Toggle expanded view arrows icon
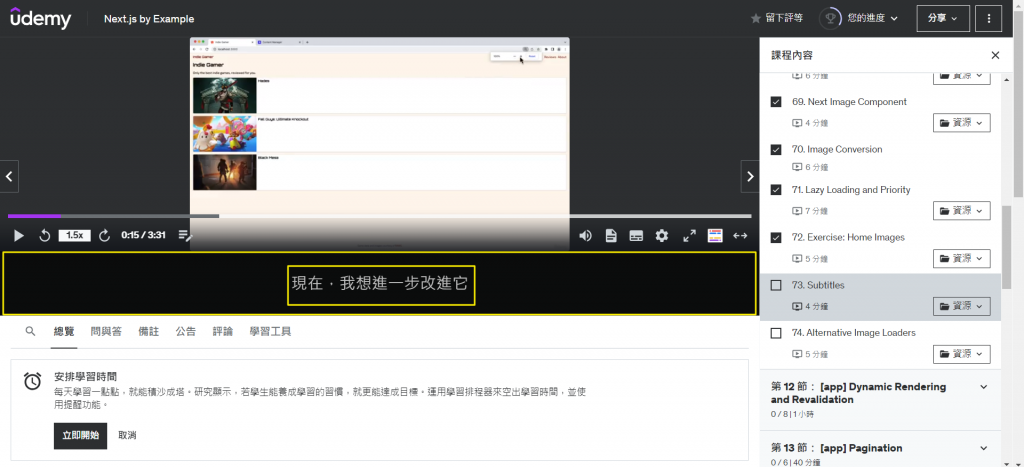 click(x=740, y=236)
